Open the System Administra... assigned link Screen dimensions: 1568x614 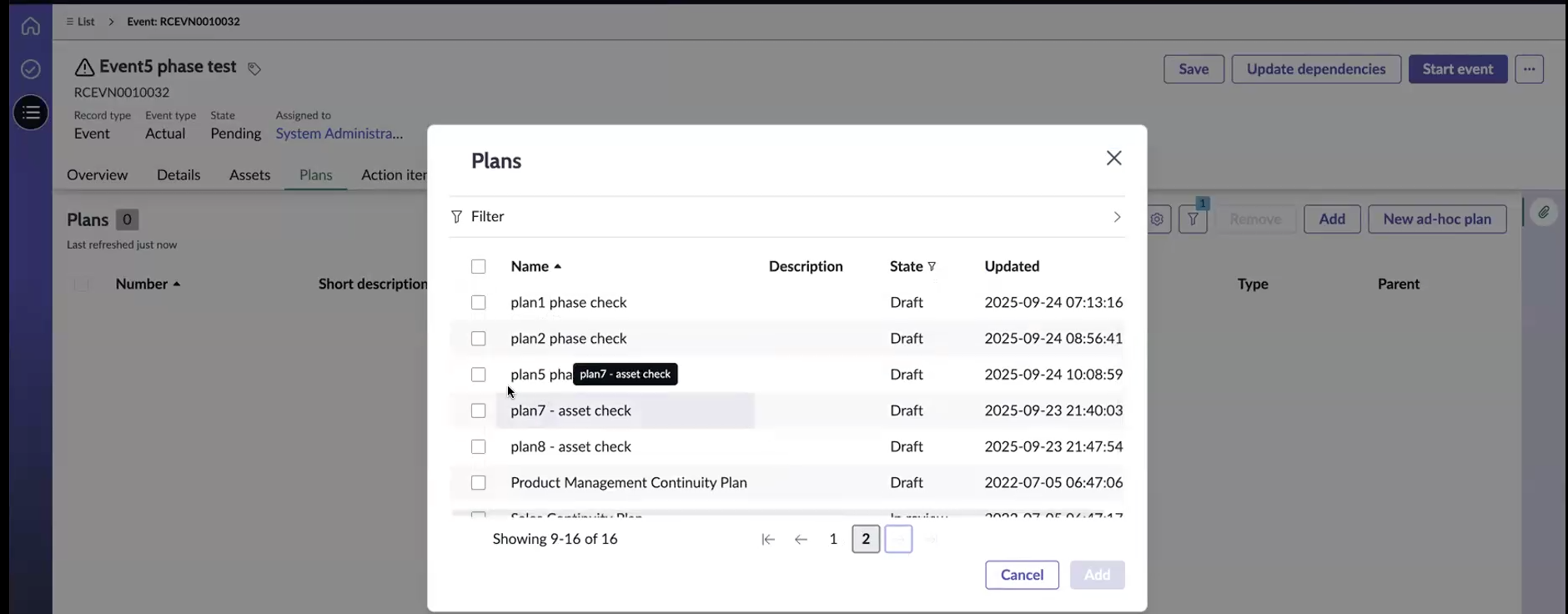pyautogui.click(x=339, y=133)
